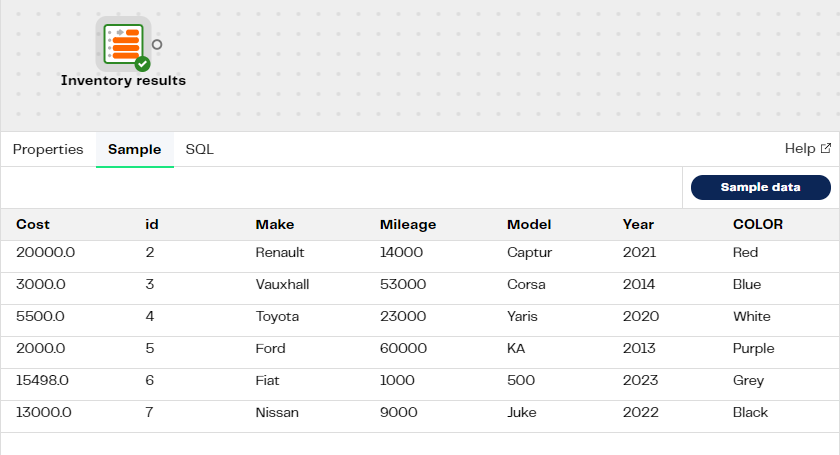Open the Help external link icon
The height and width of the screenshot is (455, 840).
[826, 148]
